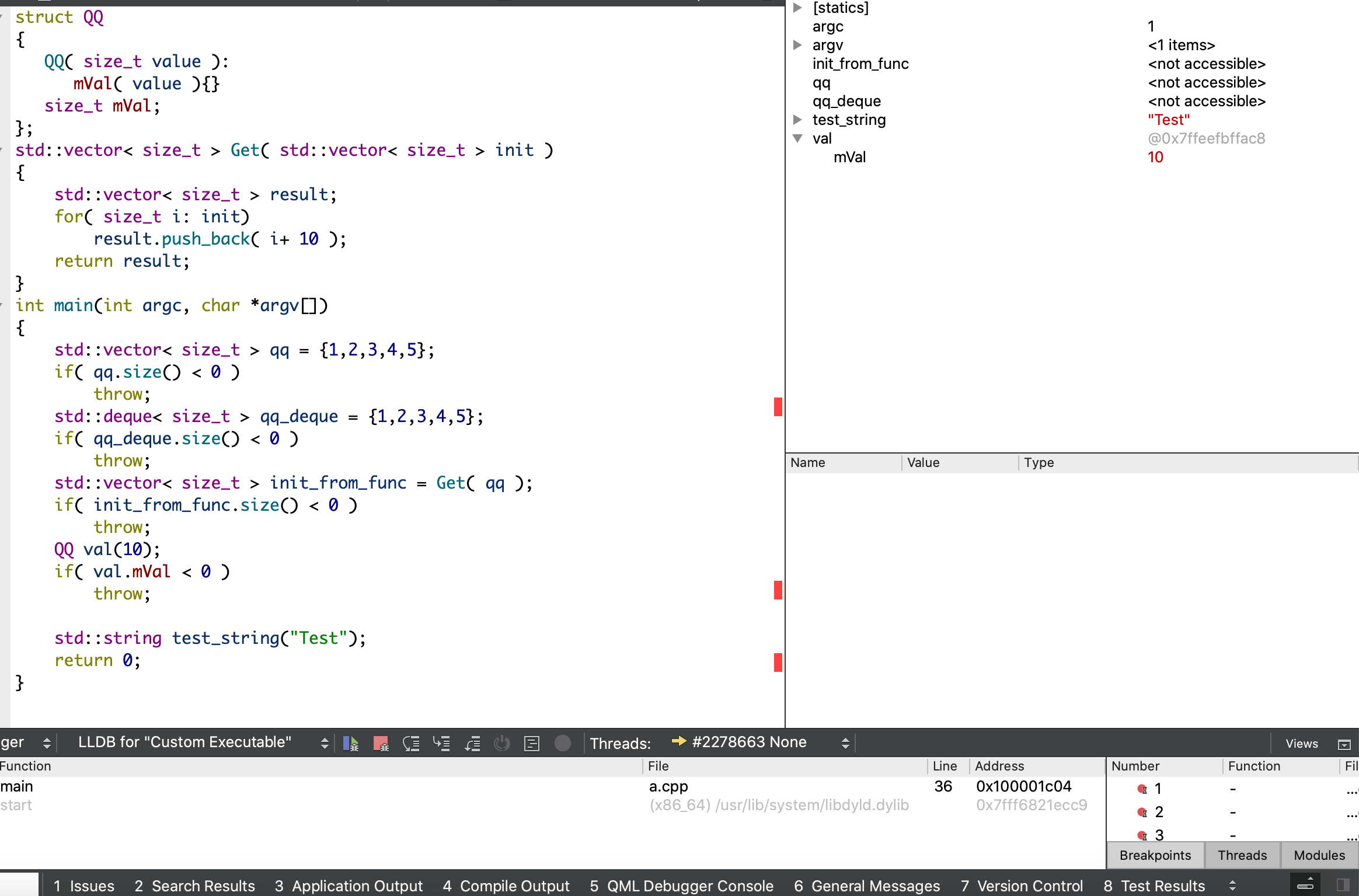The height and width of the screenshot is (896, 1359).
Task: Click the Continue debugging icon
Action: point(351,743)
